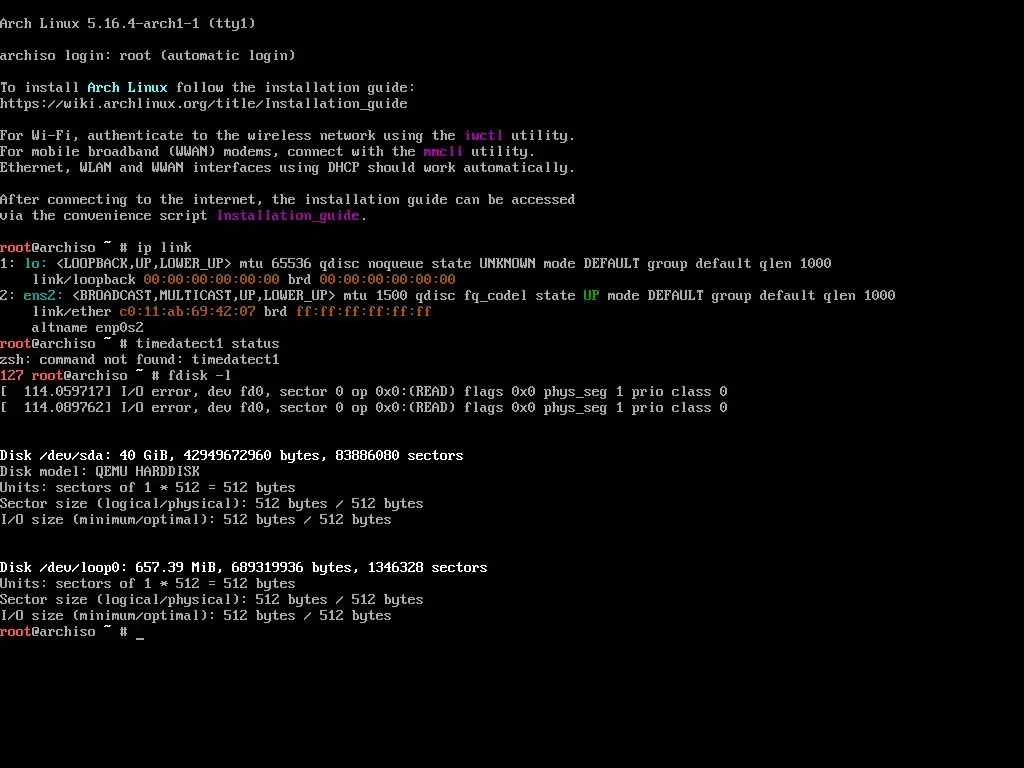Viewport: 1024px width, 768px height.
Task: Click the magenta mmcli utility name
Action: point(443,152)
